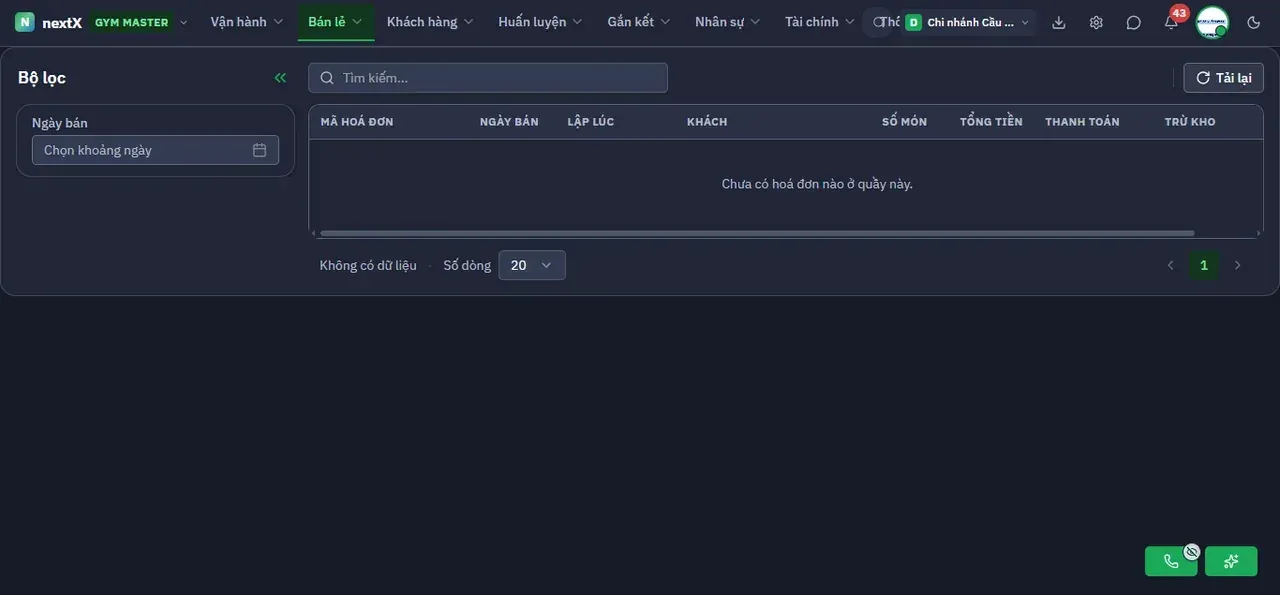Open the Số dòng 20 rows dropdown
1280x595 pixels.
(532, 265)
